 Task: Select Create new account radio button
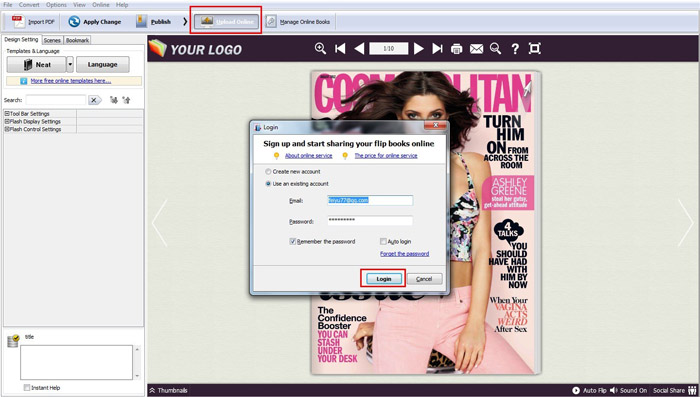pyautogui.click(x=268, y=171)
